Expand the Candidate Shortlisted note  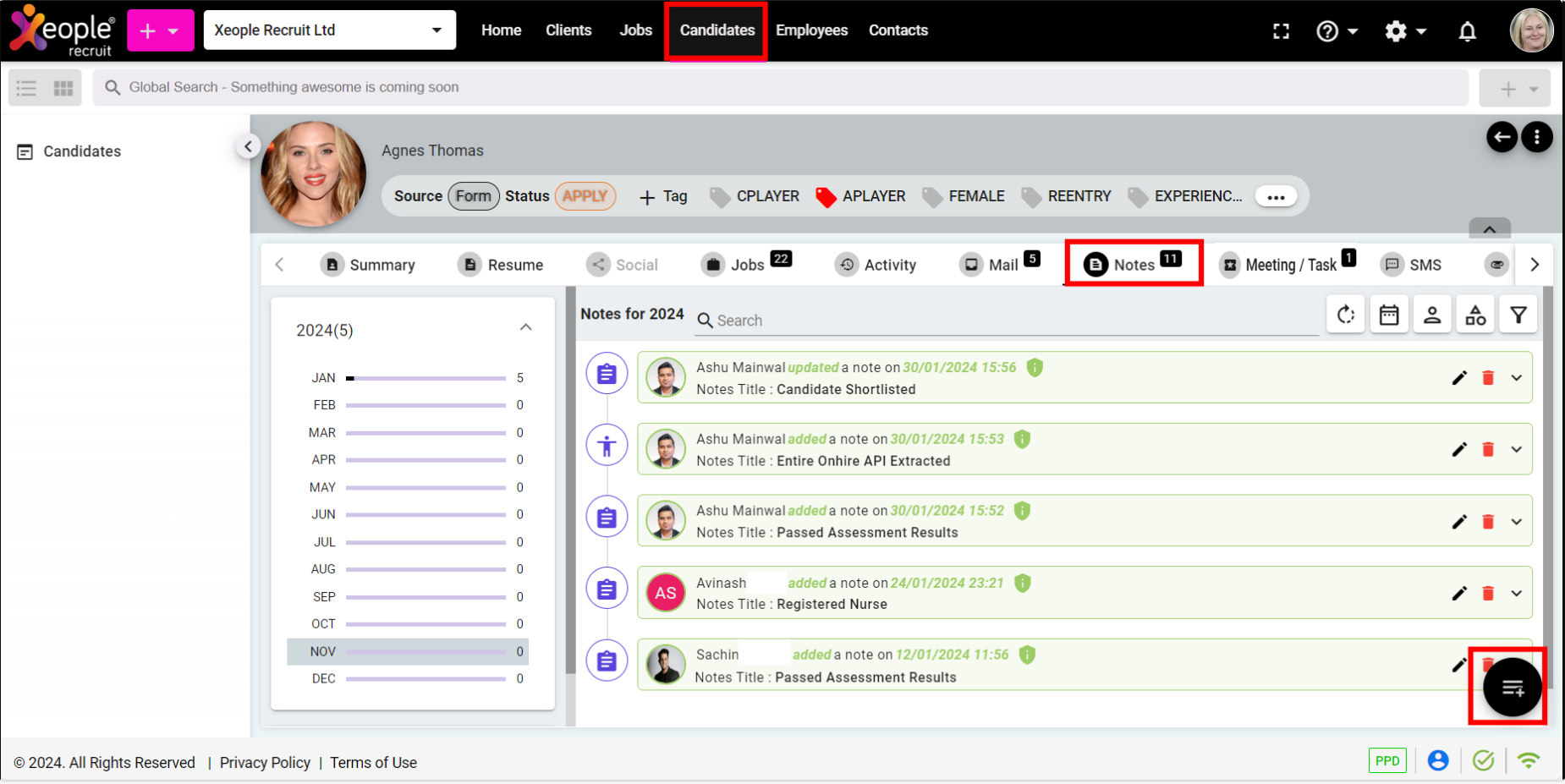pos(1517,378)
